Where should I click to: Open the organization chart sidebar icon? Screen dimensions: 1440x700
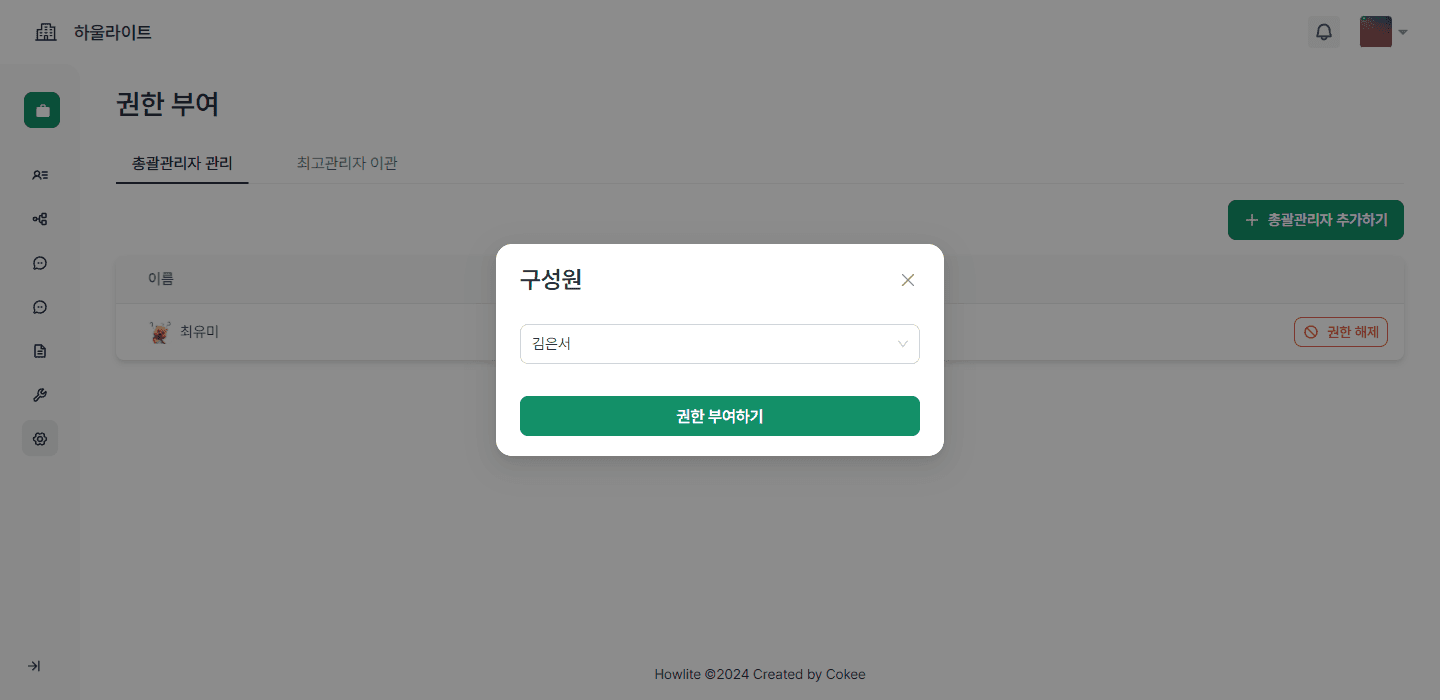40,219
